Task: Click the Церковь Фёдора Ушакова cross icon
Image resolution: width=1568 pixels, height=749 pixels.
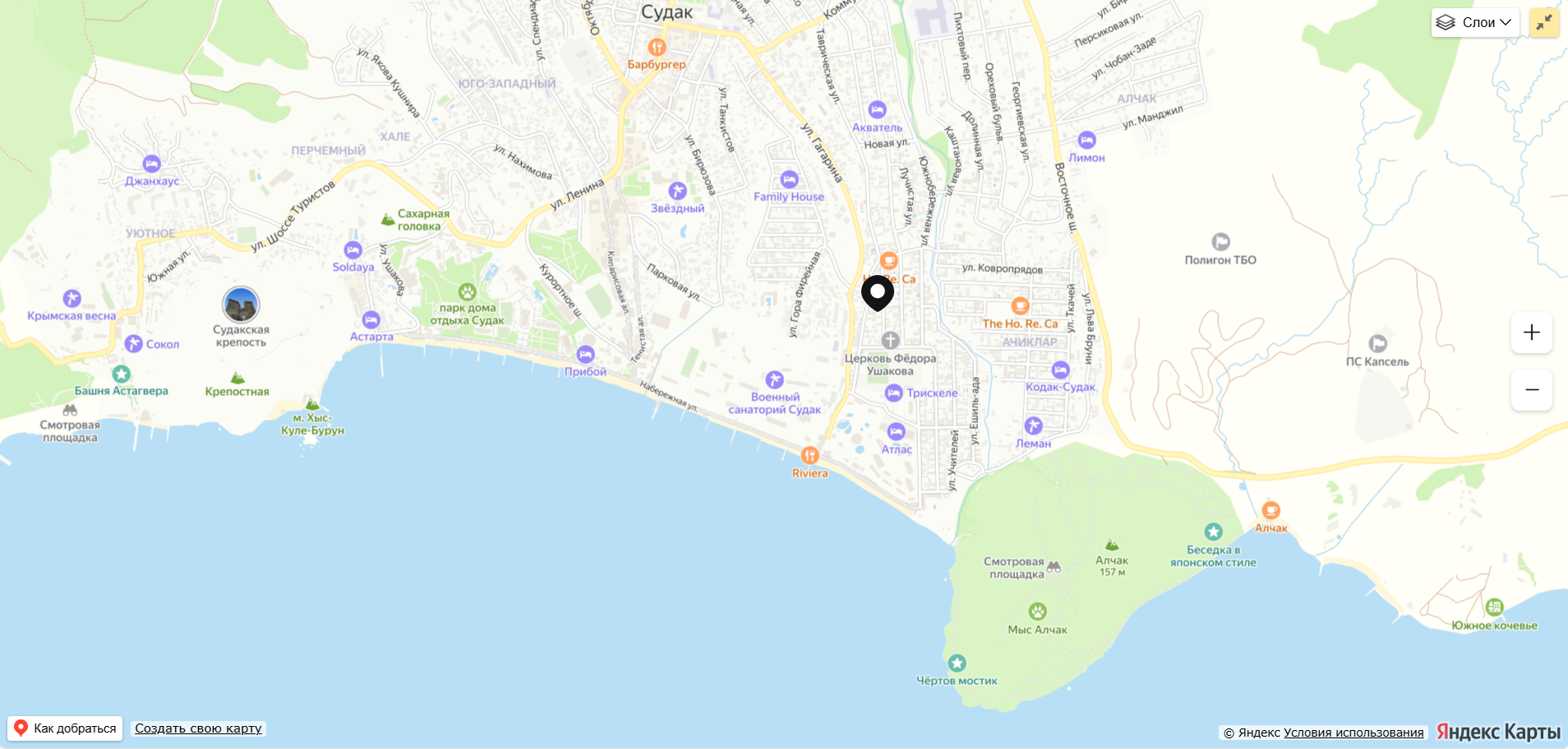Action: coord(891,340)
